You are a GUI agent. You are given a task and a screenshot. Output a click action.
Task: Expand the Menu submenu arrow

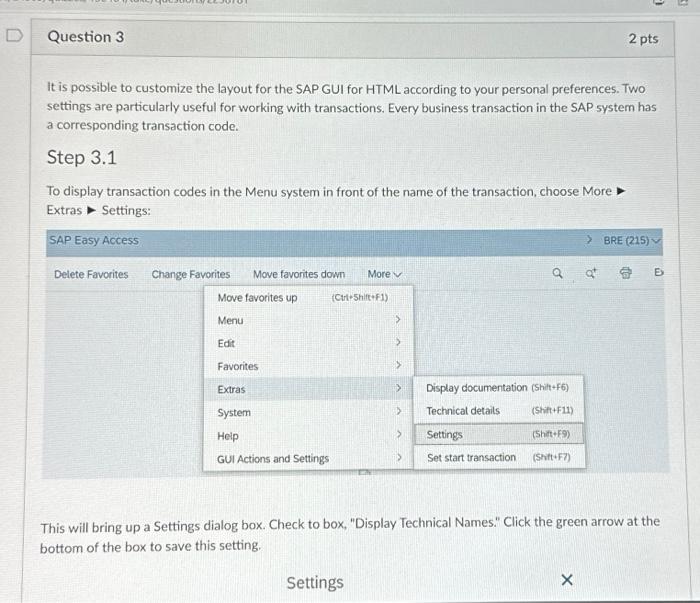point(398,320)
